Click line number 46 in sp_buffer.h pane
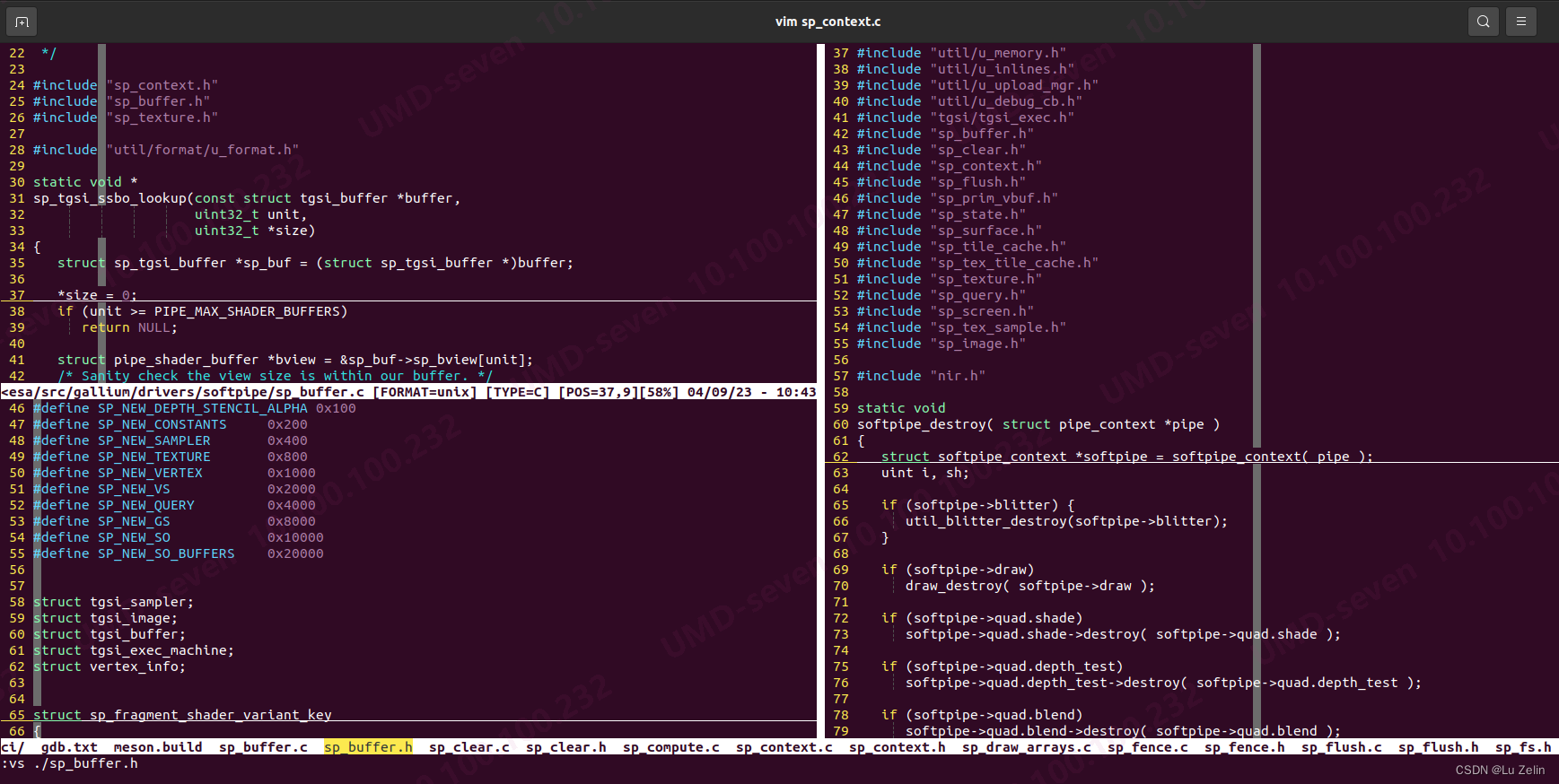The width and height of the screenshot is (1559, 784). pos(17,408)
